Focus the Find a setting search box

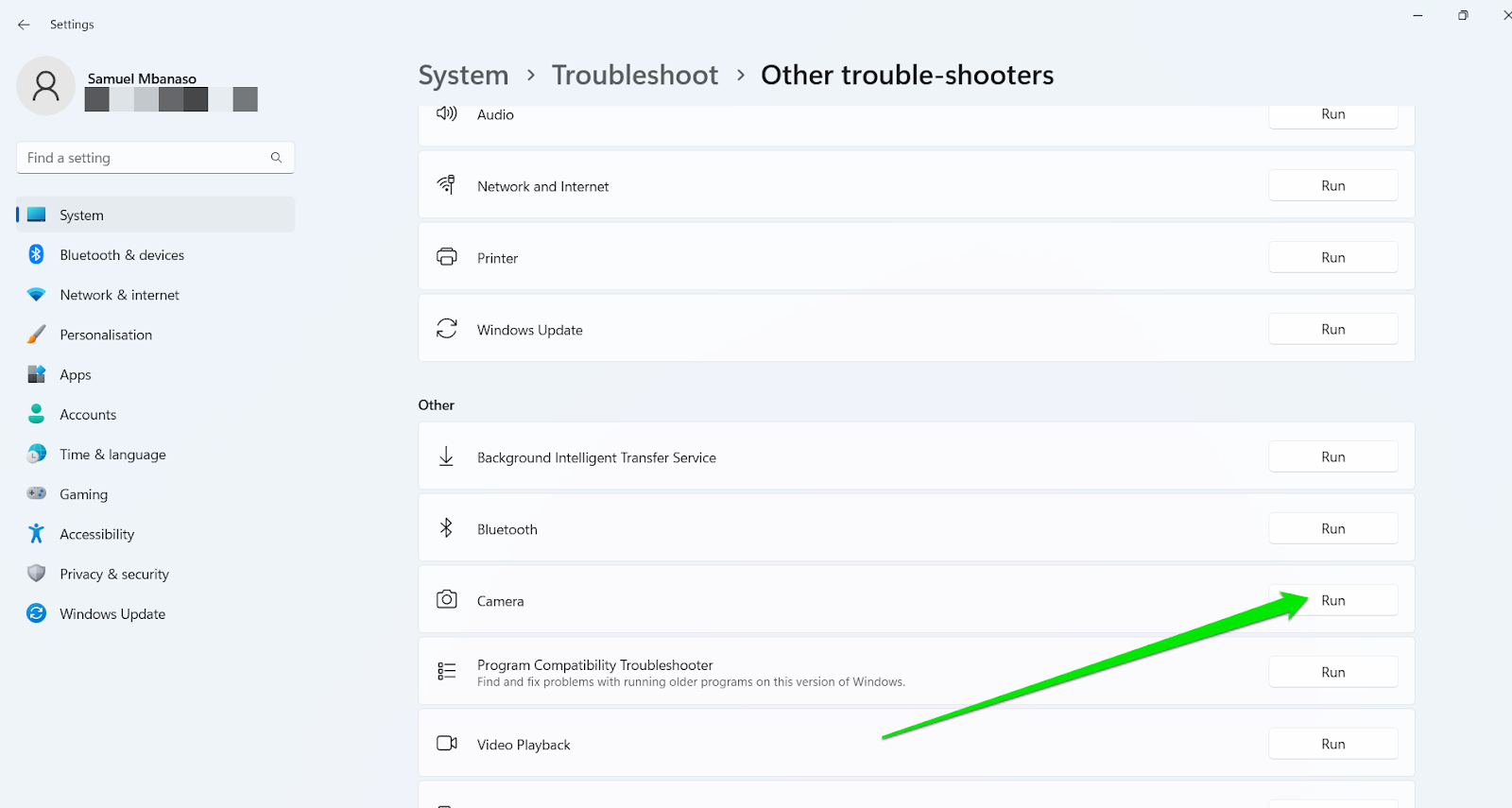(156, 158)
